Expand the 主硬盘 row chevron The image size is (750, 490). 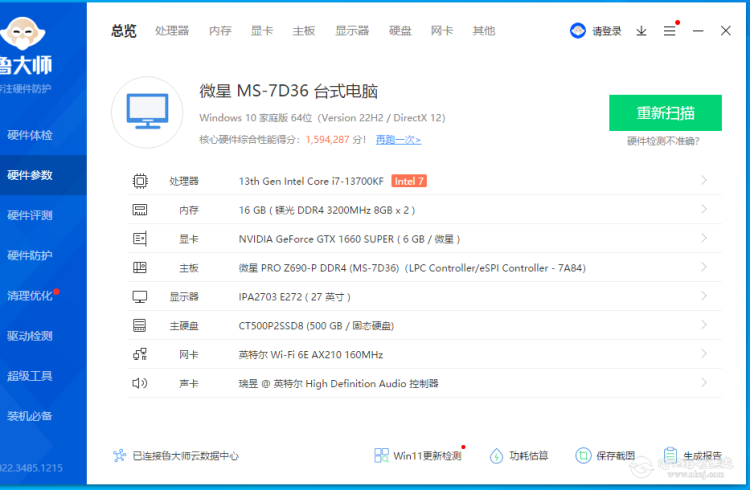(x=704, y=324)
